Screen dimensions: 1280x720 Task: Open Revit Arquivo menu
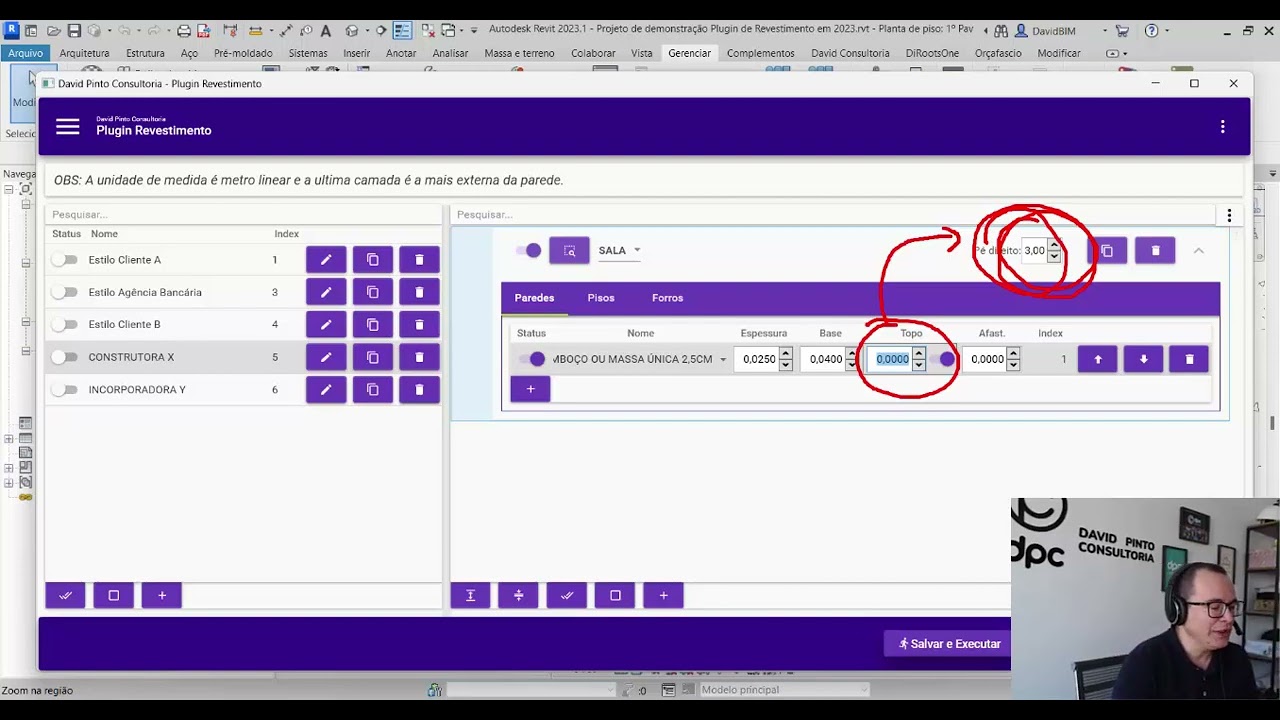click(25, 53)
